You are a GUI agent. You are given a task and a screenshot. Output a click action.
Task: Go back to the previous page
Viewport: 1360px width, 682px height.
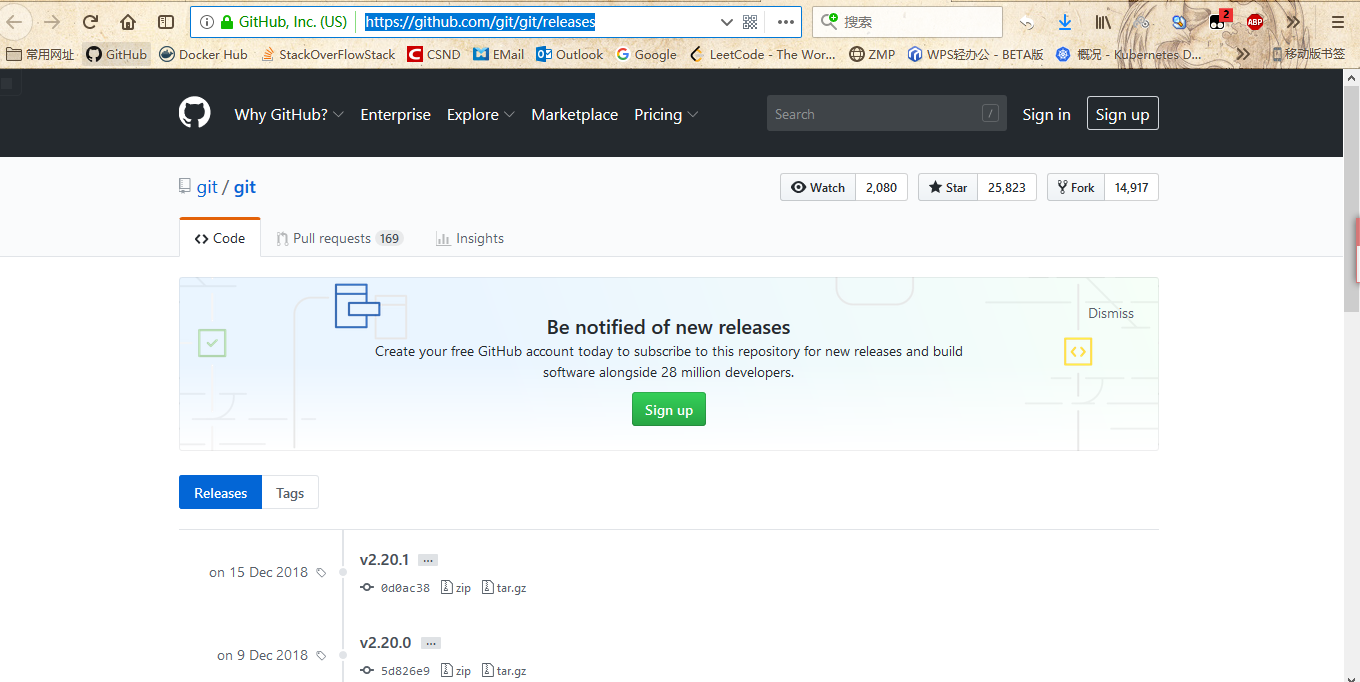(15, 21)
